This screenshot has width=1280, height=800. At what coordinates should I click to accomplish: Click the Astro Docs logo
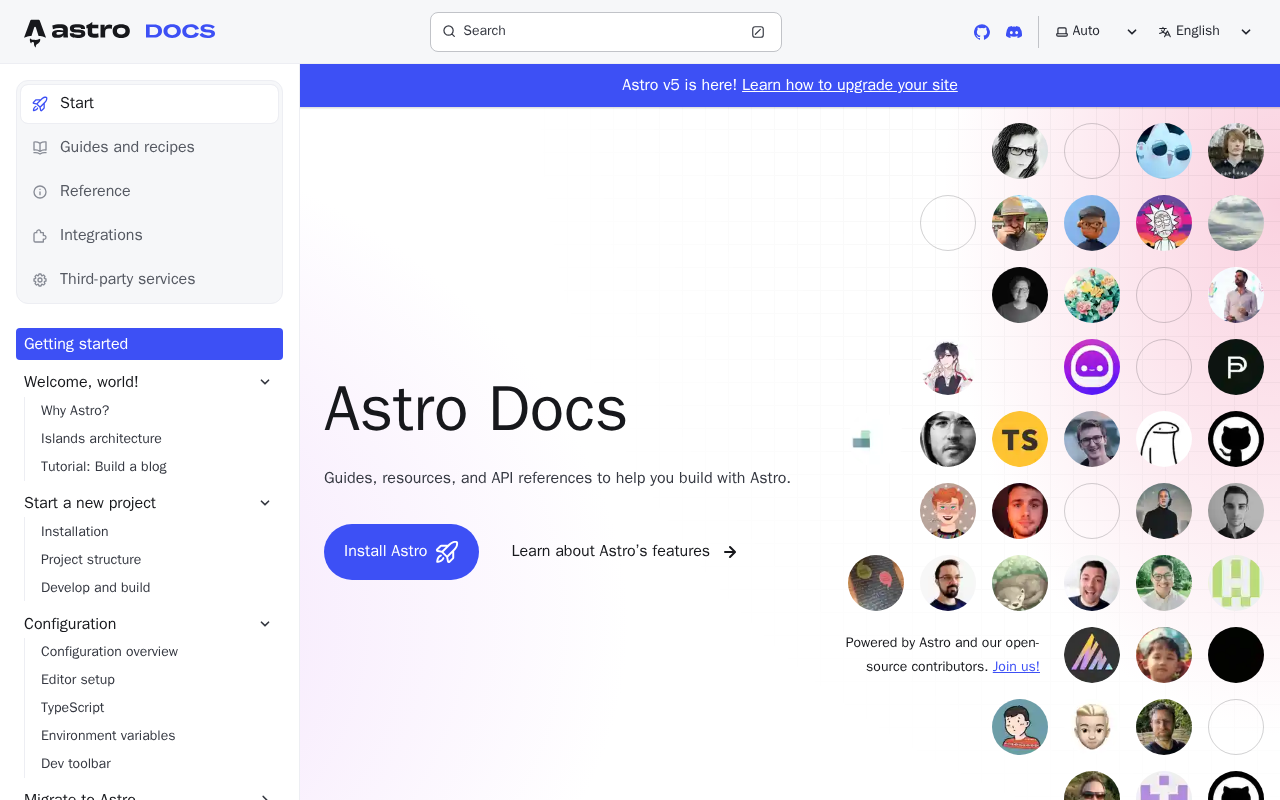[x=120, y=32]
